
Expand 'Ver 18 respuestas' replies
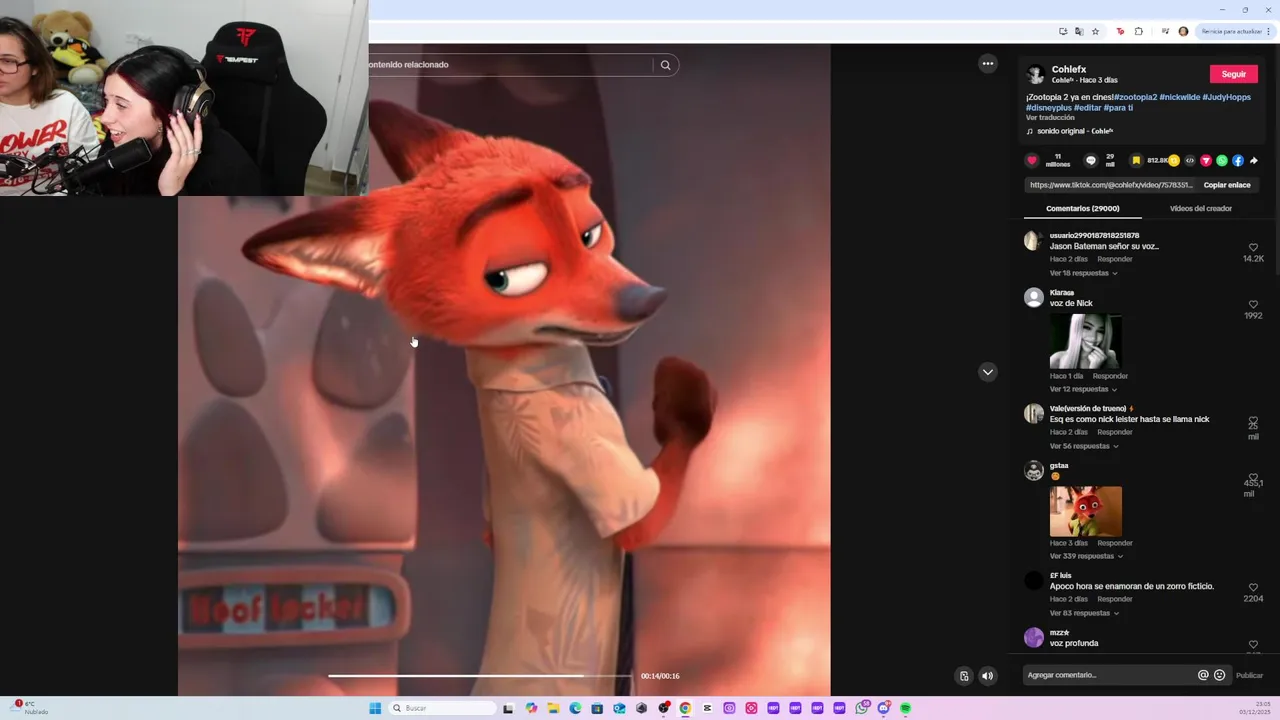pyautogui.click(x=1083, y=273)
